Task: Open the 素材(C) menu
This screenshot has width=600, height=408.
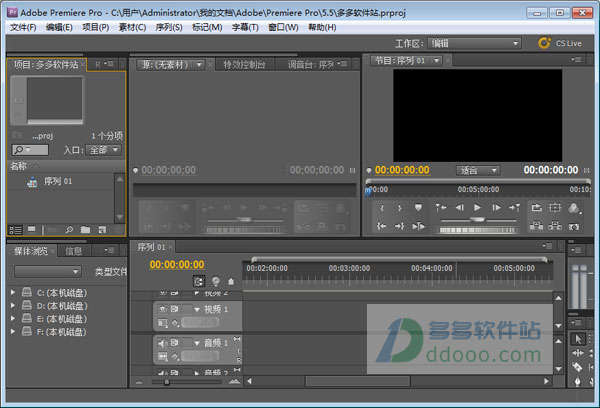Action: pos(132,28)
